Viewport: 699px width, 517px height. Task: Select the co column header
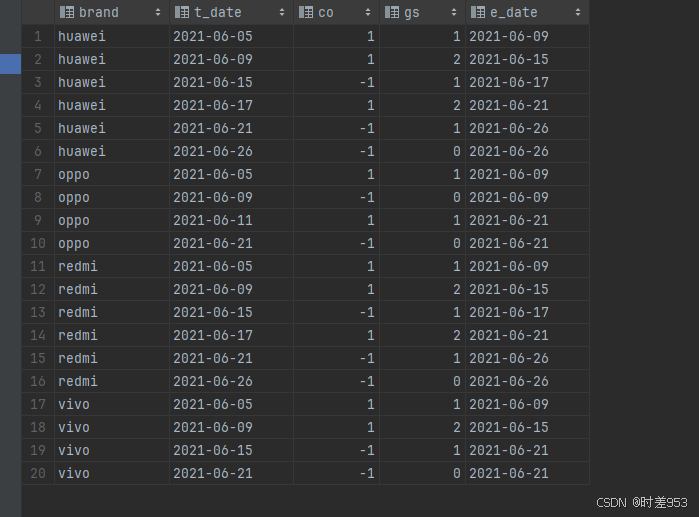[337, 12]
